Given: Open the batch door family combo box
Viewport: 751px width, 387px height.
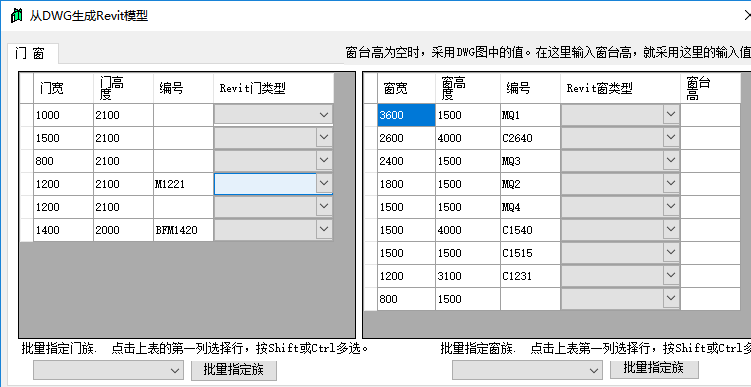Looking at the screenshot, I should 108,370.
